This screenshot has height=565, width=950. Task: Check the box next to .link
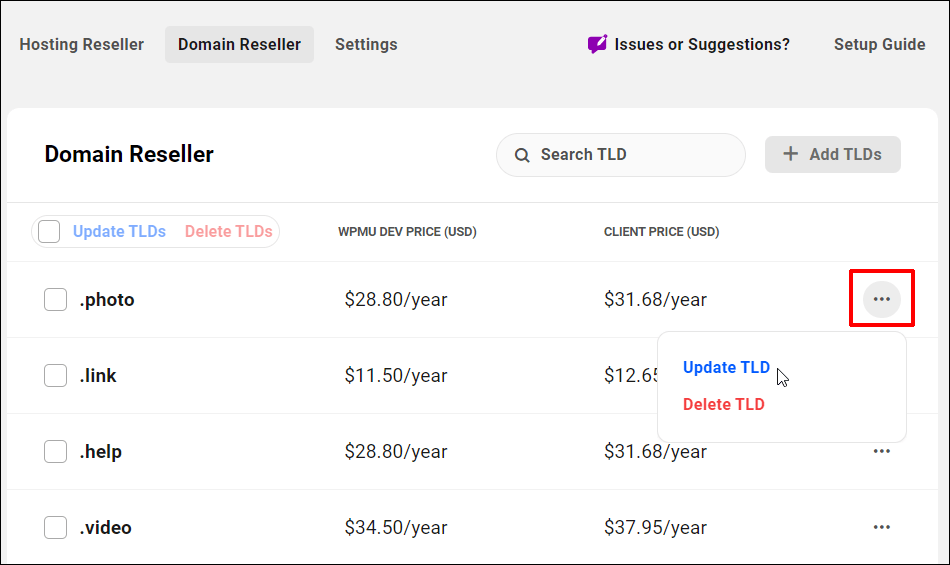coord(56,375)
